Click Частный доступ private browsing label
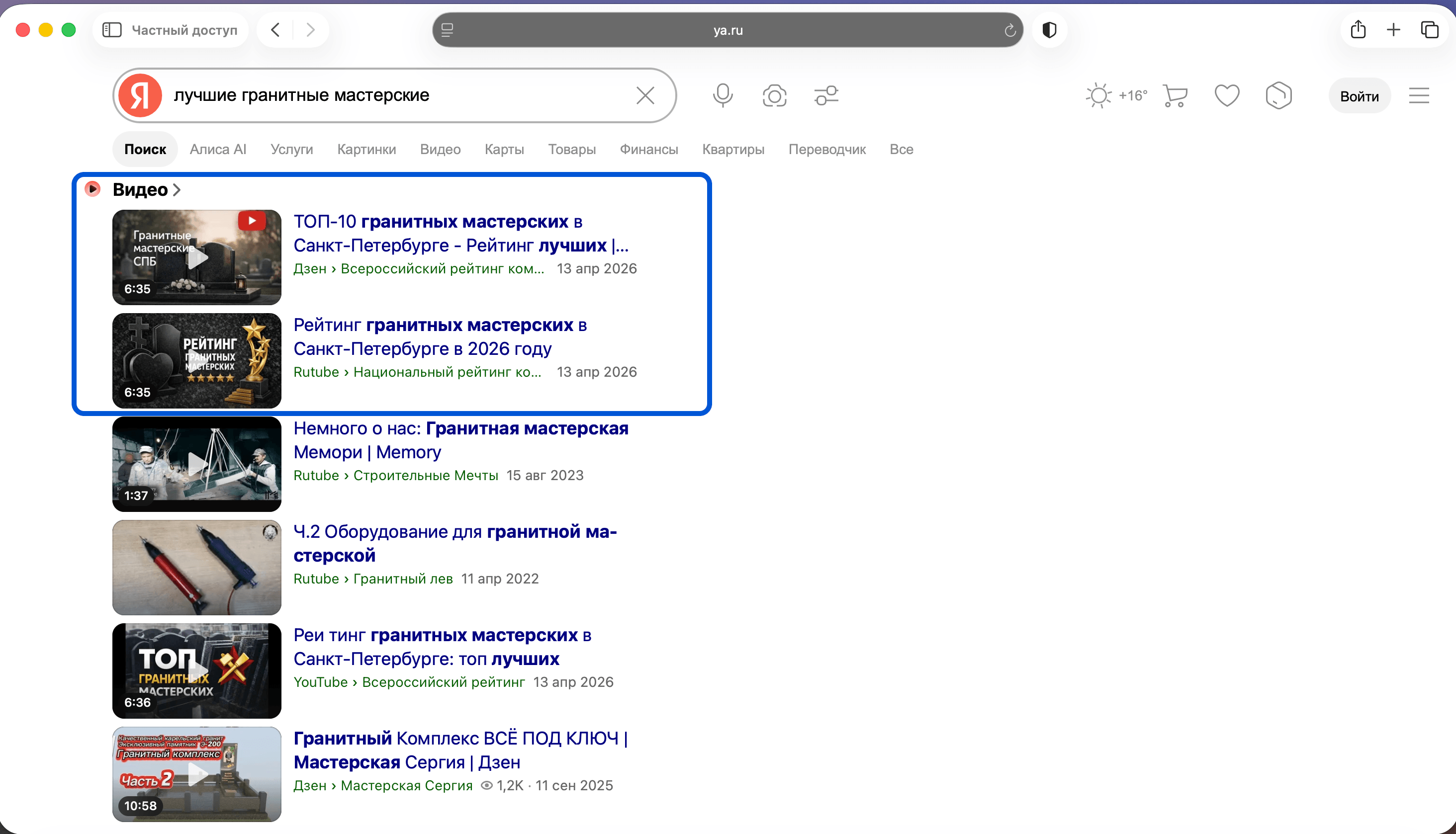Viewport: 1456px width, 834px height. coord(184,30)
